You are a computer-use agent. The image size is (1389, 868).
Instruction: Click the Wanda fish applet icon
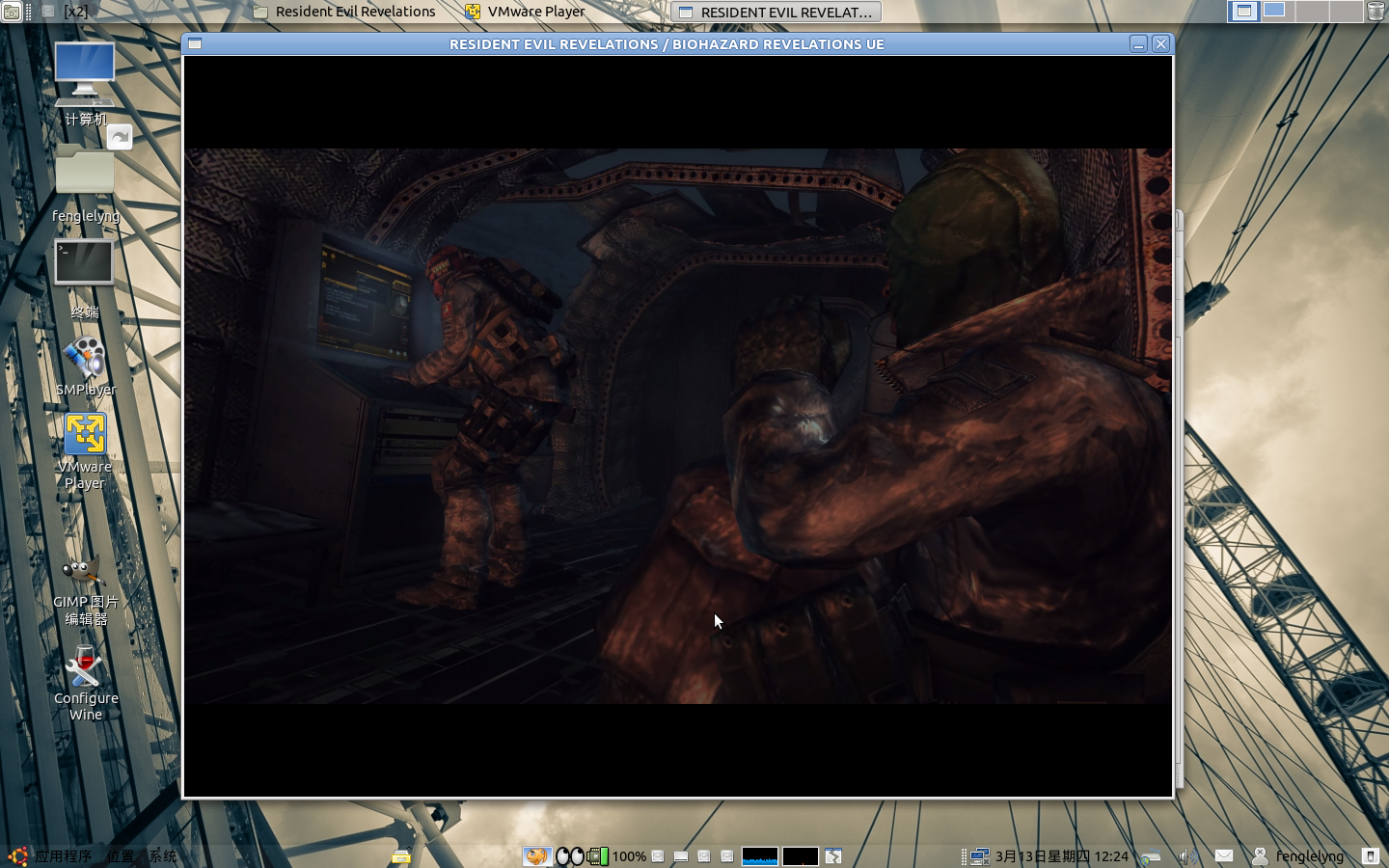tap(537, 856)
